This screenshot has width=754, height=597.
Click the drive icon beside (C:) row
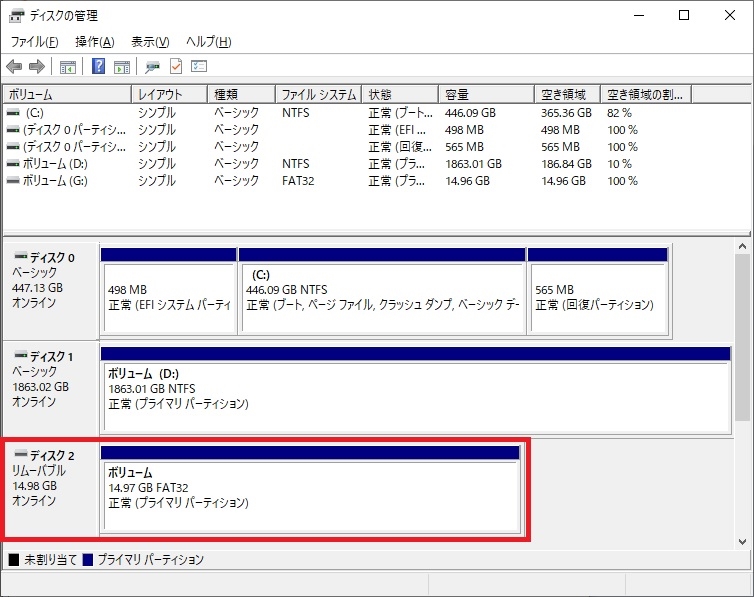coord(13,113)
